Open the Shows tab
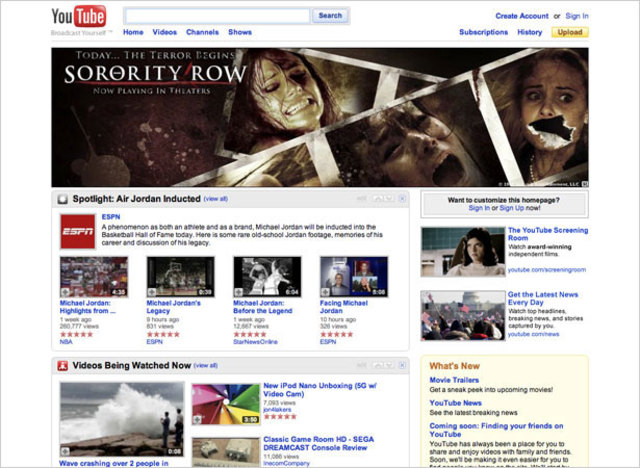Viewport: 640px width, 468px height. click(x=240, y=32)
